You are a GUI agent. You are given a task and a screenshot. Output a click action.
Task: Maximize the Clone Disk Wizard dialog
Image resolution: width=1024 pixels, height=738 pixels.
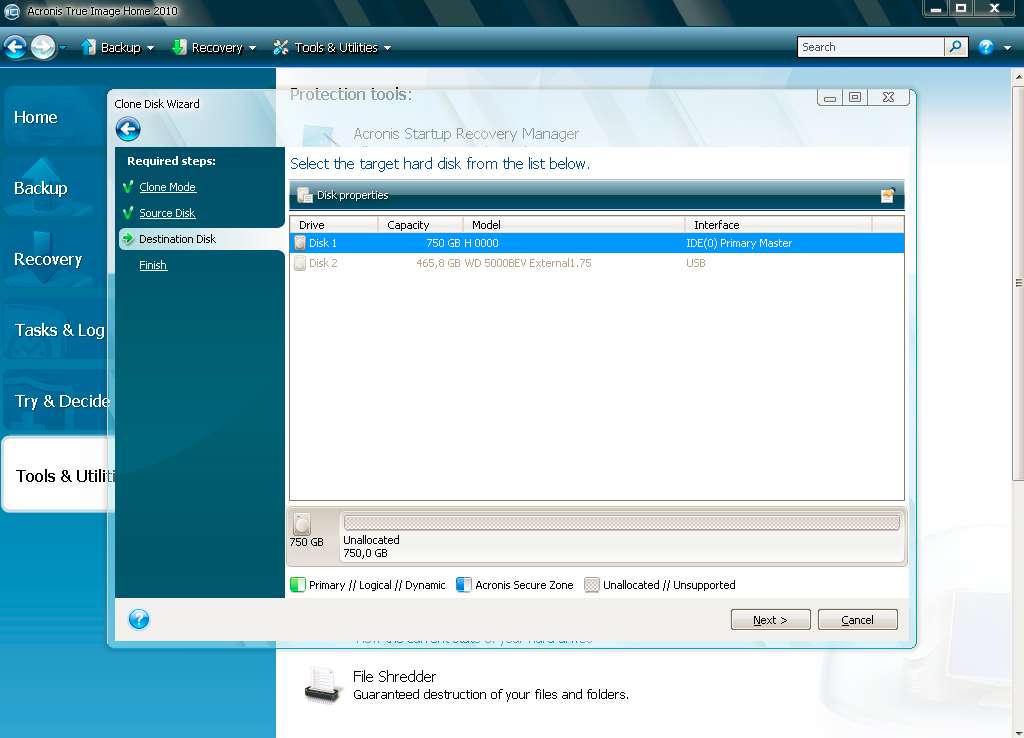[855, 97]
